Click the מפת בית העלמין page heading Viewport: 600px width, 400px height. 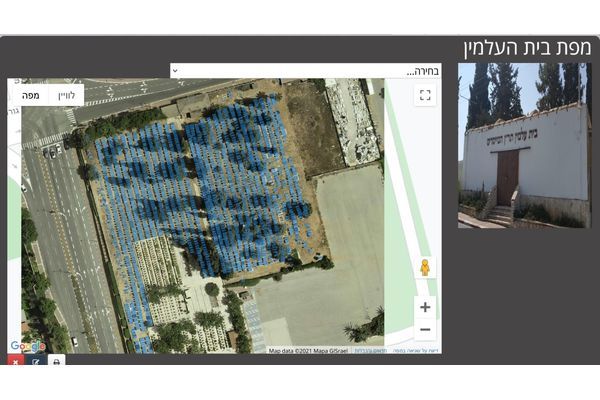[x=526, y=48]
